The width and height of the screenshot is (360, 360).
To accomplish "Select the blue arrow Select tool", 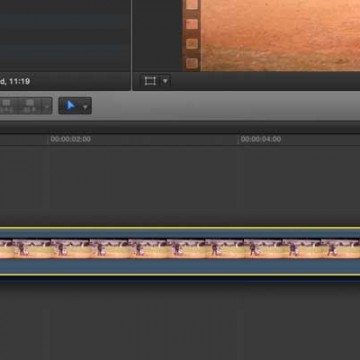I will pyautogui.click(x=70, y=106).
